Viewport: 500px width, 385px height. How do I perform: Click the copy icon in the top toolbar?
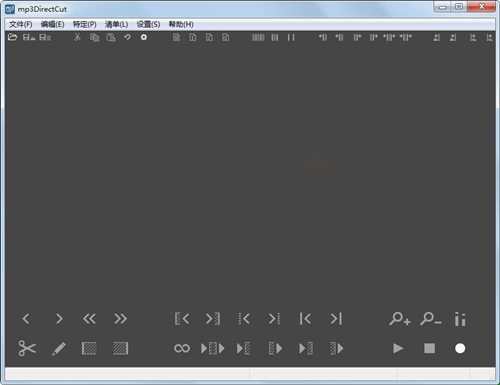pyautogui.click(x=95, y=37)
